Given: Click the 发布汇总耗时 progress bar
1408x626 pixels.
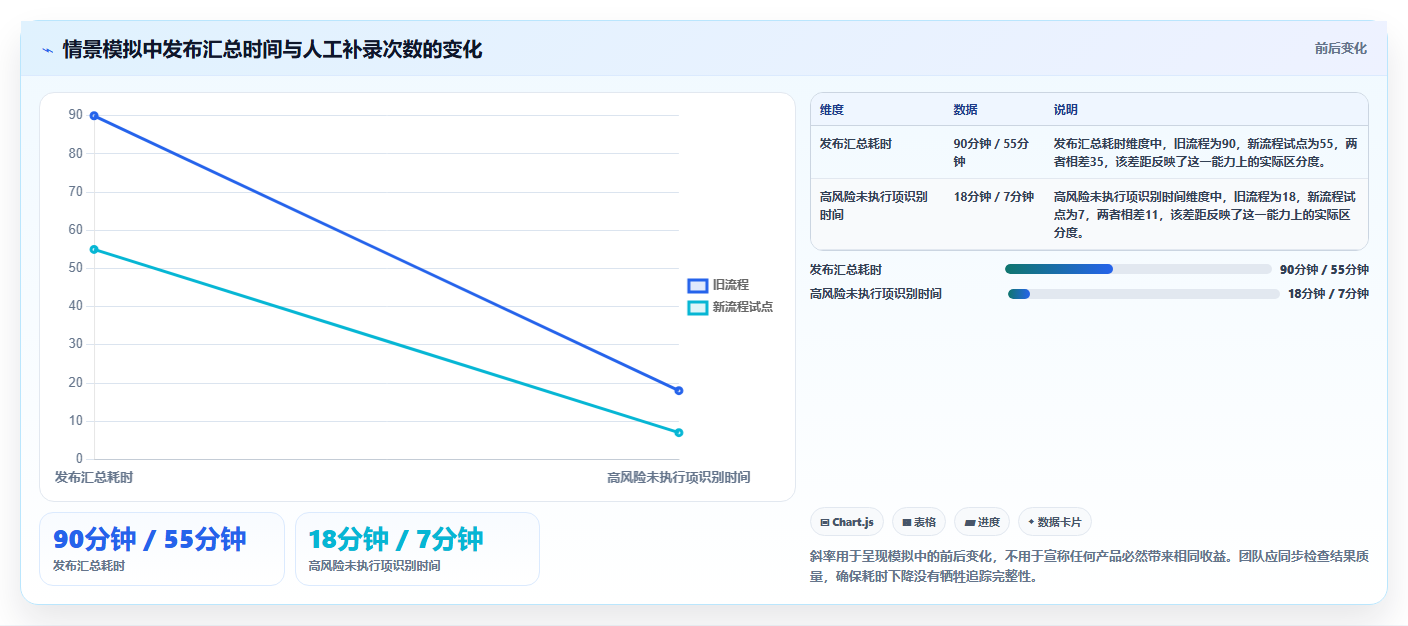Looking at the screenshot, I should pyautogui.click(x=1138, y=269).
